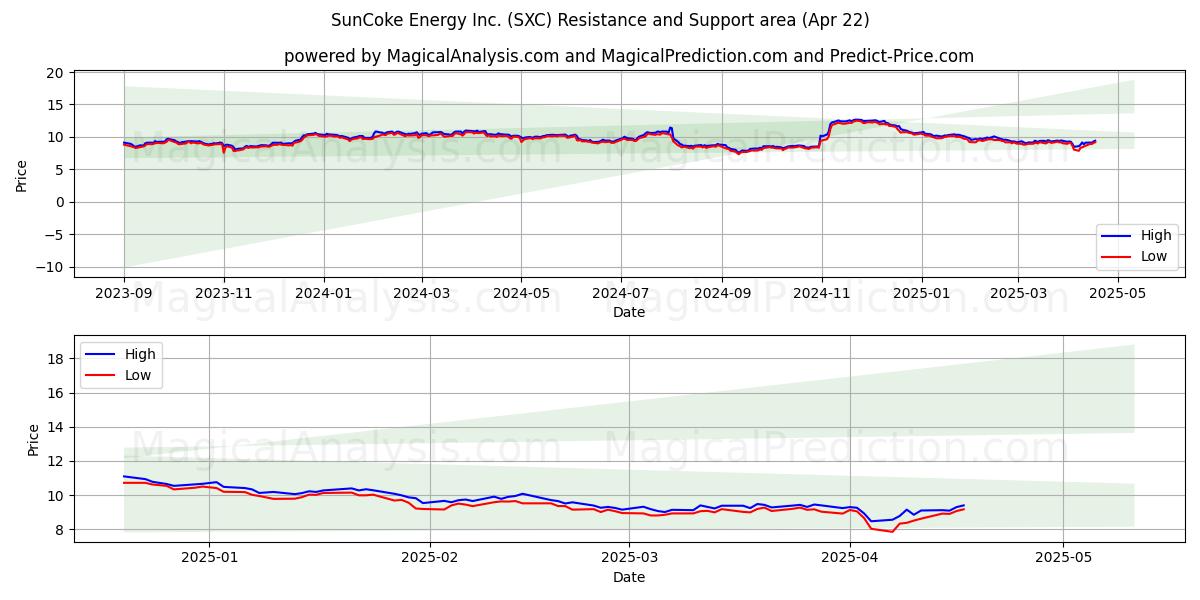The width and height of the screenshot is (1200, 600).
Task: Click the top chart y-axis value −5
Action: click(54, 235)
